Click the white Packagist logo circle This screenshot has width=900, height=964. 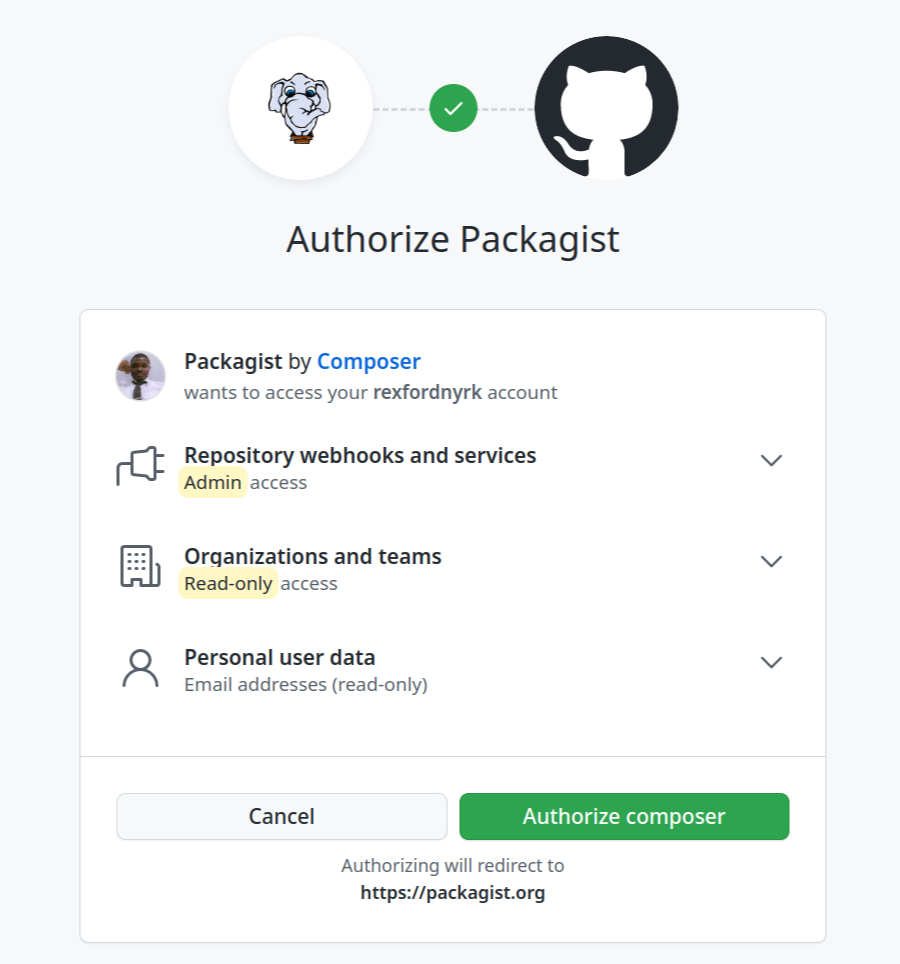click(x=301, y=107)
